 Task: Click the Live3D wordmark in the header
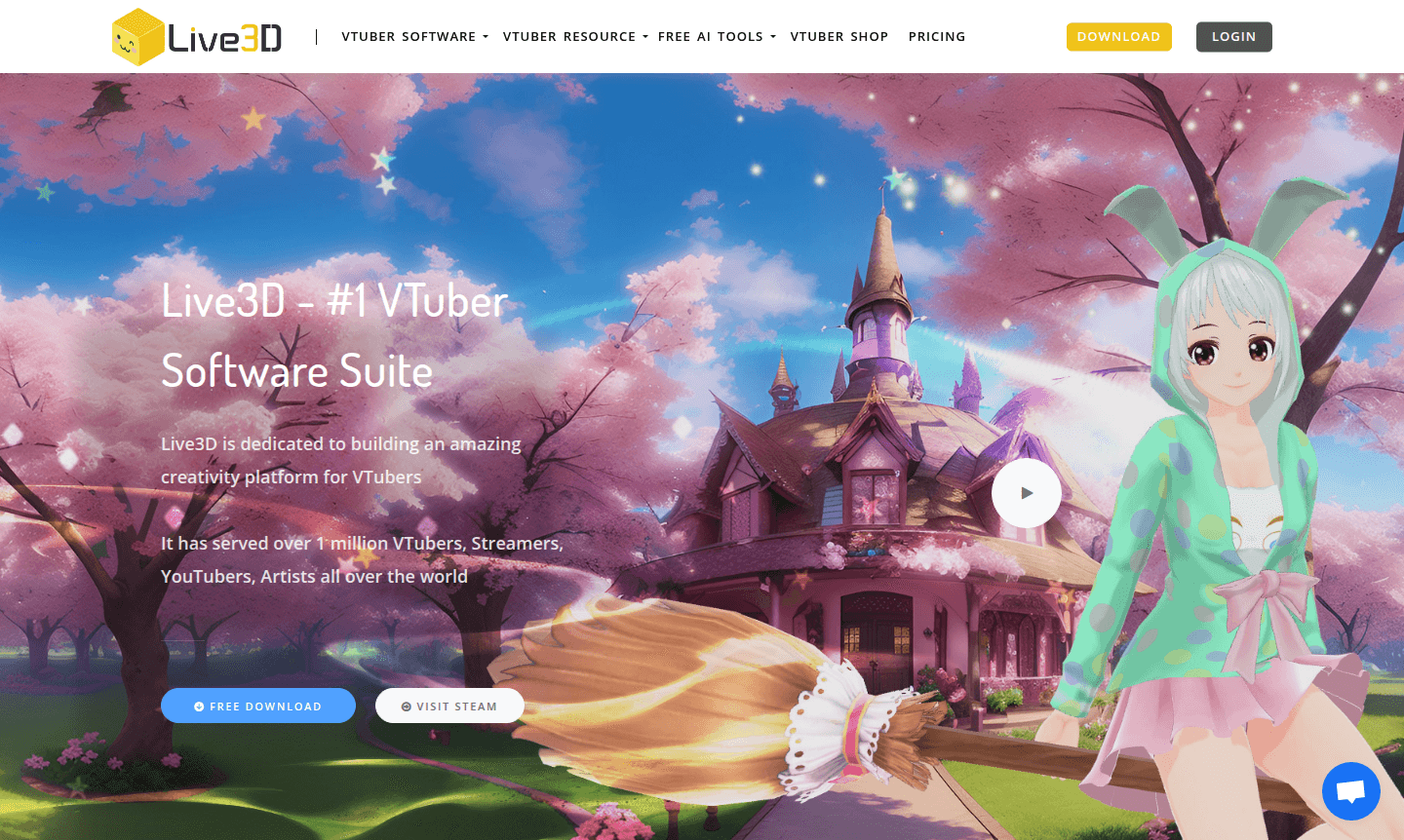pyautogui.click(x=226, y=36)
